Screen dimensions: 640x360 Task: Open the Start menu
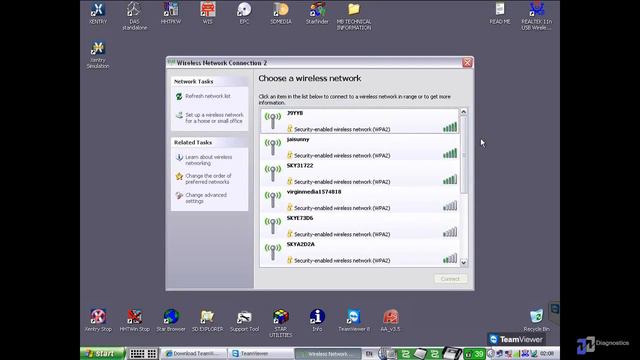point(102,353)
